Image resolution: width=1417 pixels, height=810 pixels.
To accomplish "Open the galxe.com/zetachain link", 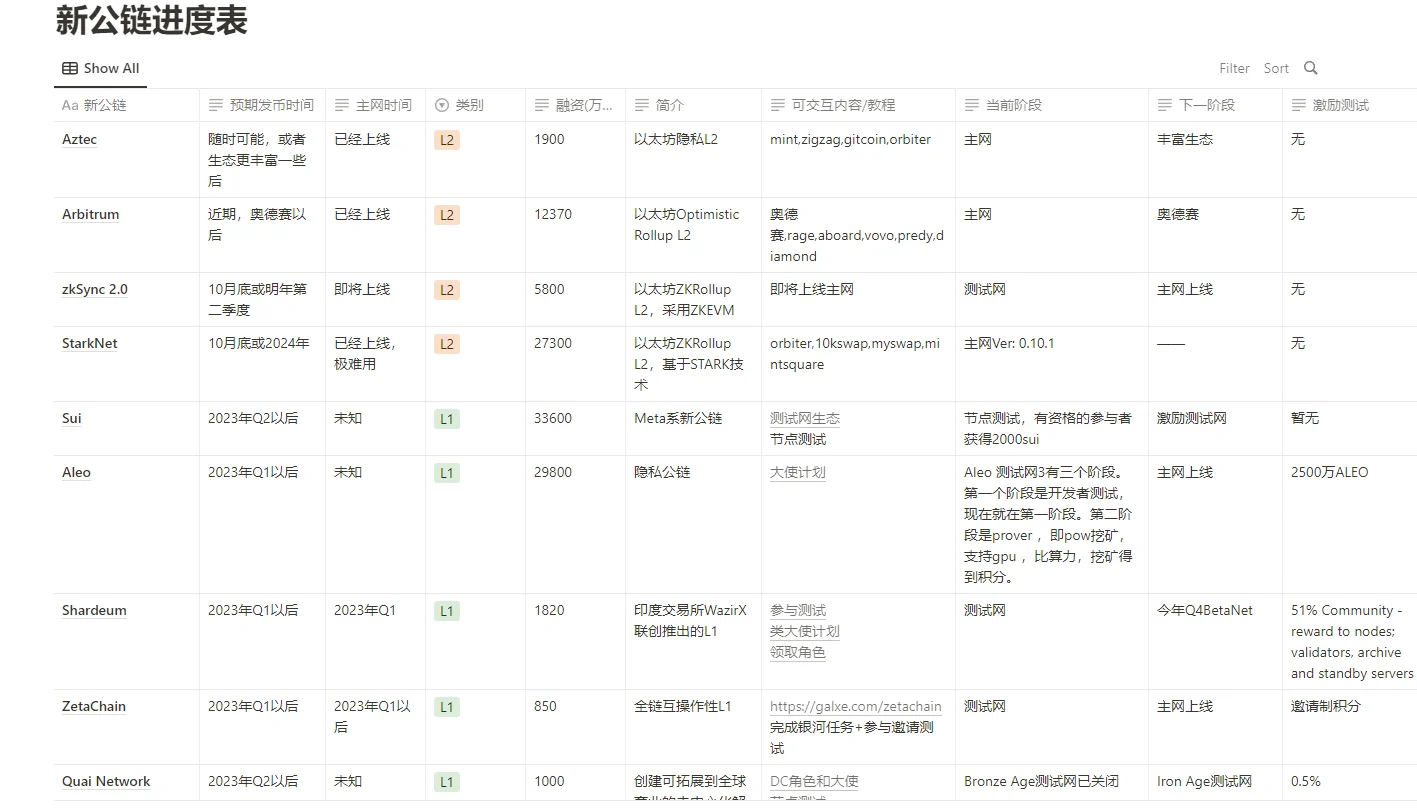I will (x=855, y=706).
